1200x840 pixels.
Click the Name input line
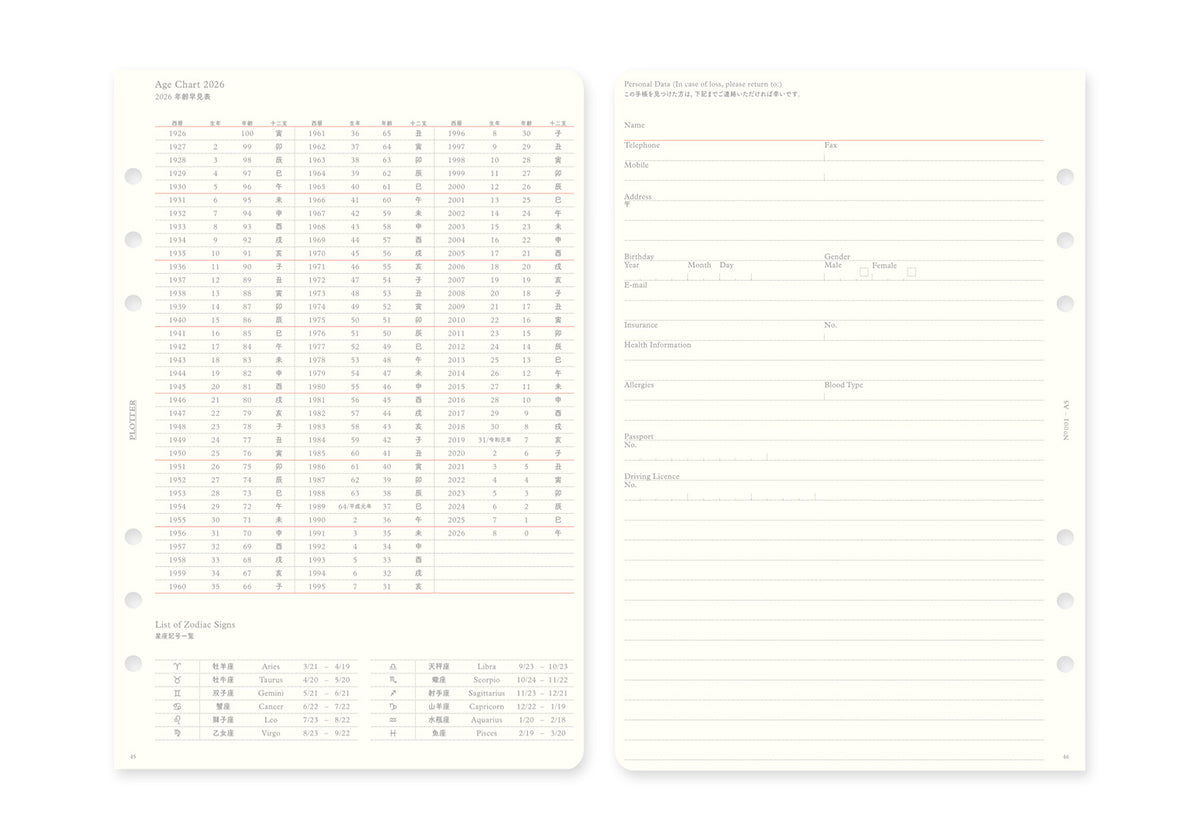click(835, 132)
